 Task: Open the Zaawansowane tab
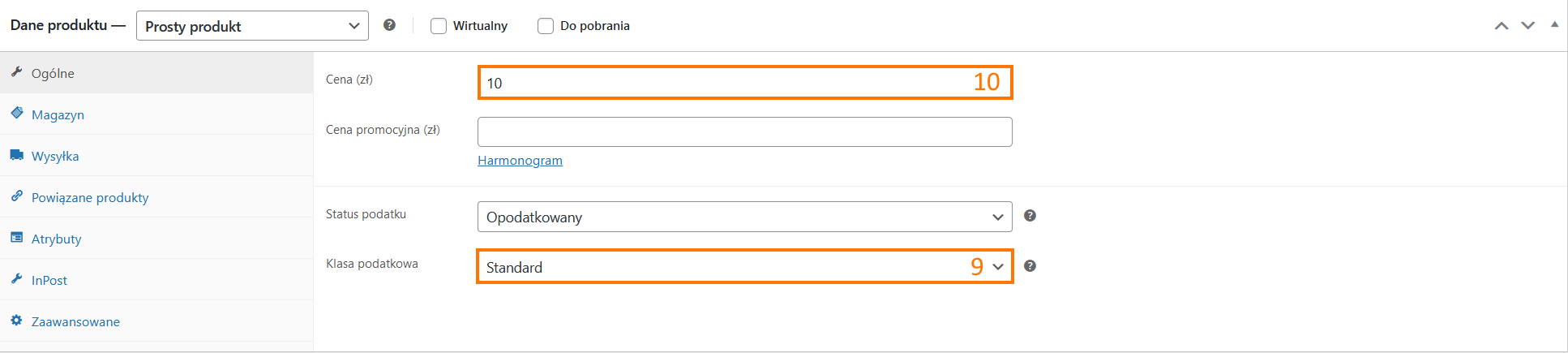(x=75, y=321)
